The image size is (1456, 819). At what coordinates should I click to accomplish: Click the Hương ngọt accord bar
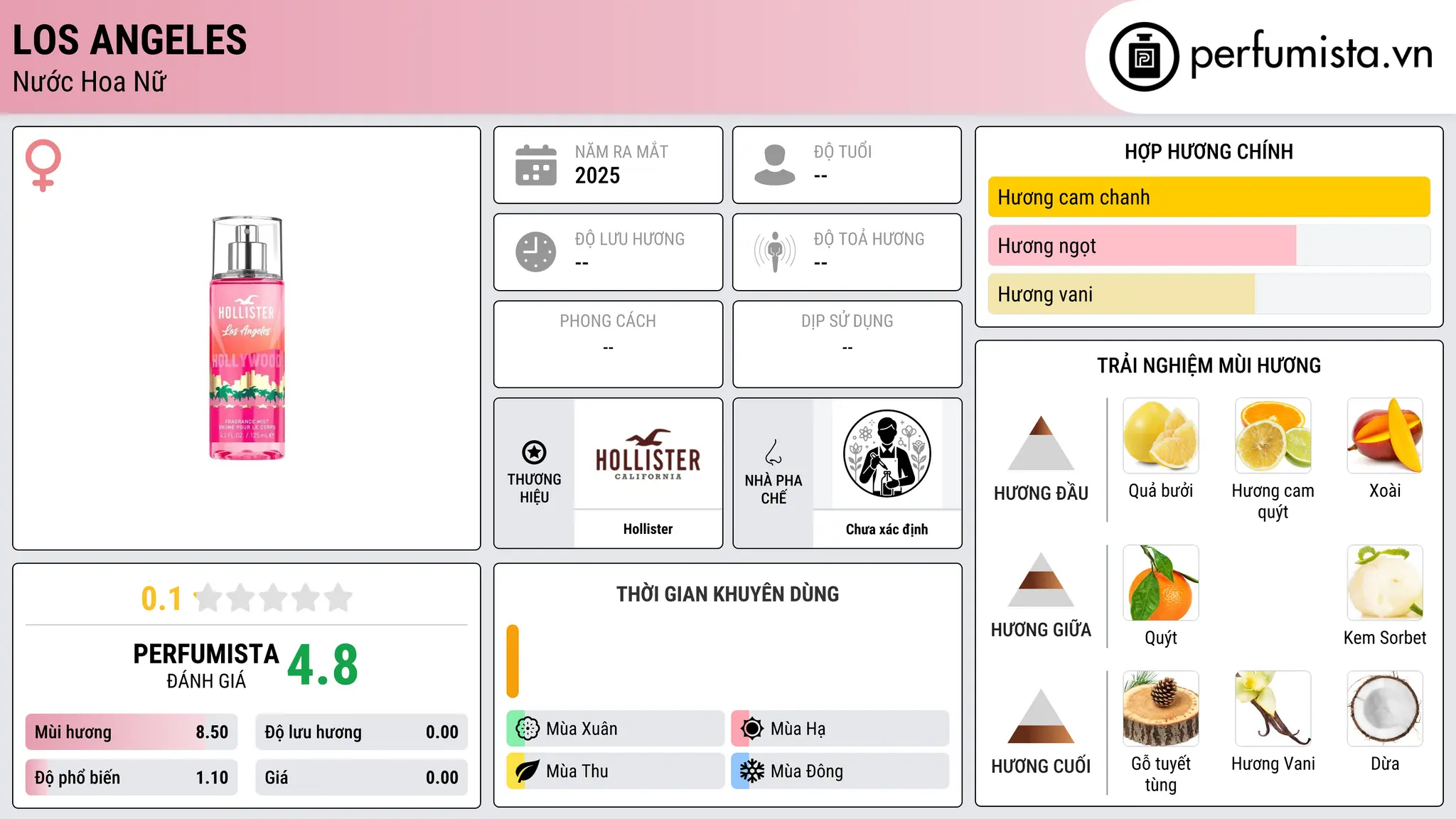(1209, 245)
